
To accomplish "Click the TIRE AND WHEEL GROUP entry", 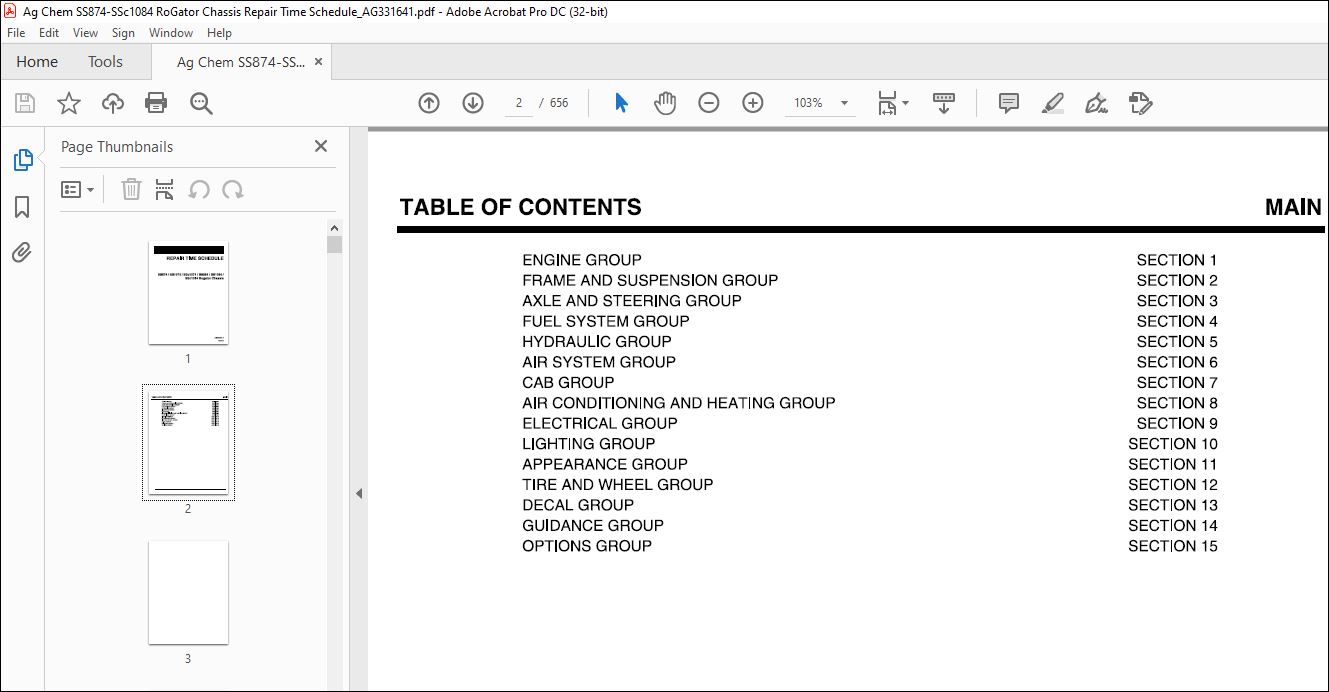I will coord(618,484).
